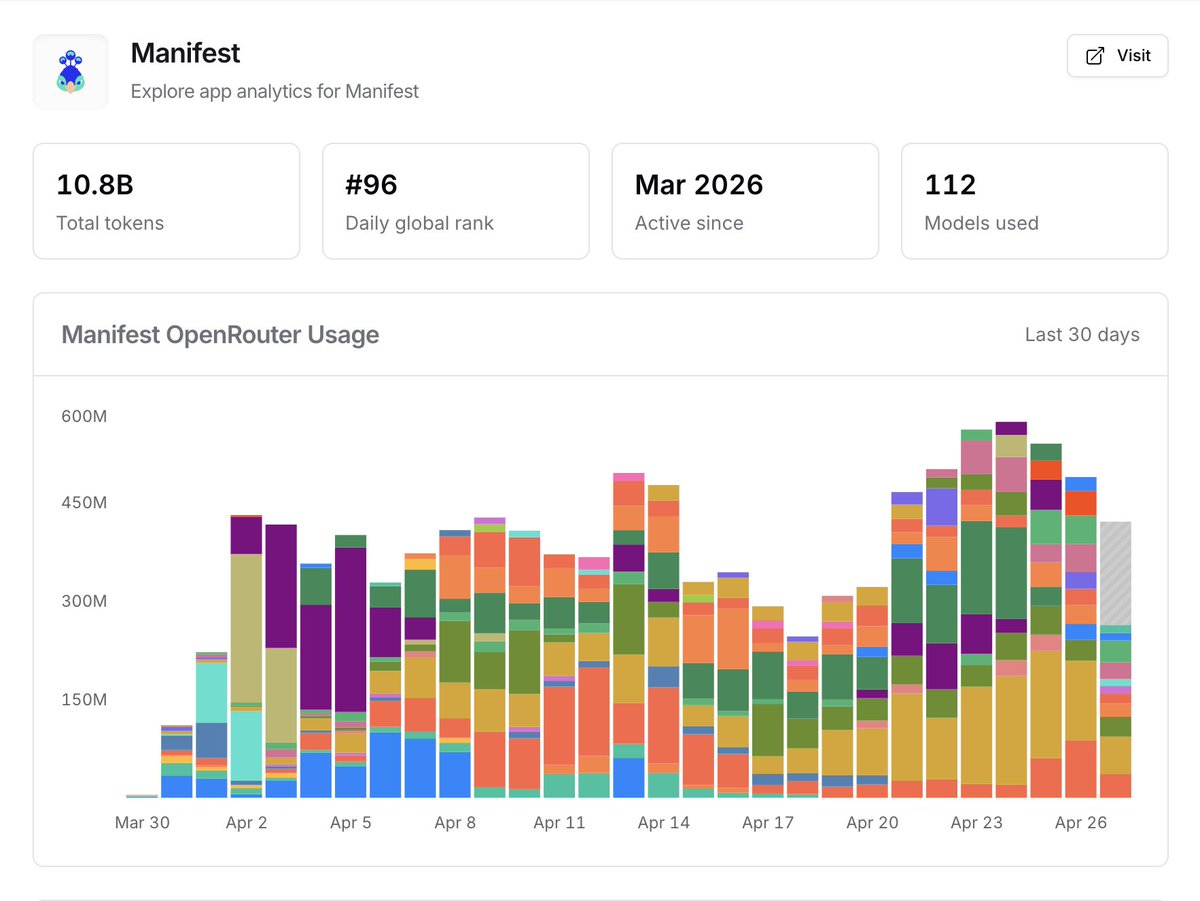Click the 112 Models used card

tap(1034, 201)
